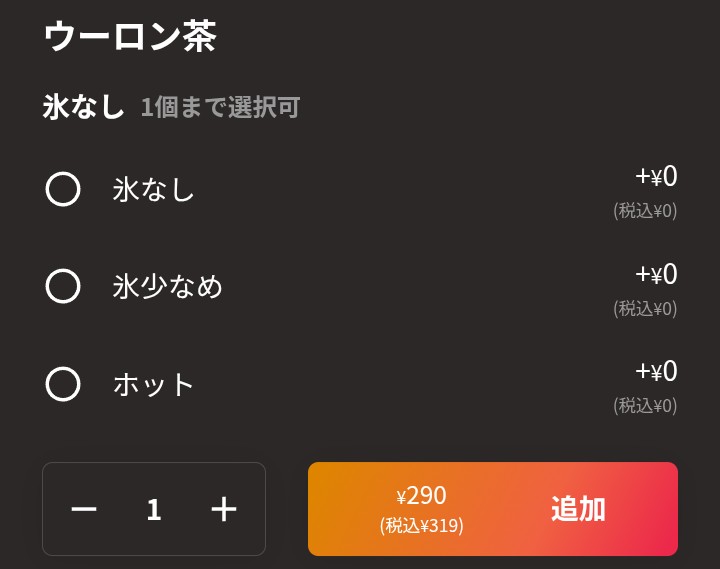Tap the 氷なし option label text
The height and width of the screenshot is (569, 720).
click(x=154, y=189)
